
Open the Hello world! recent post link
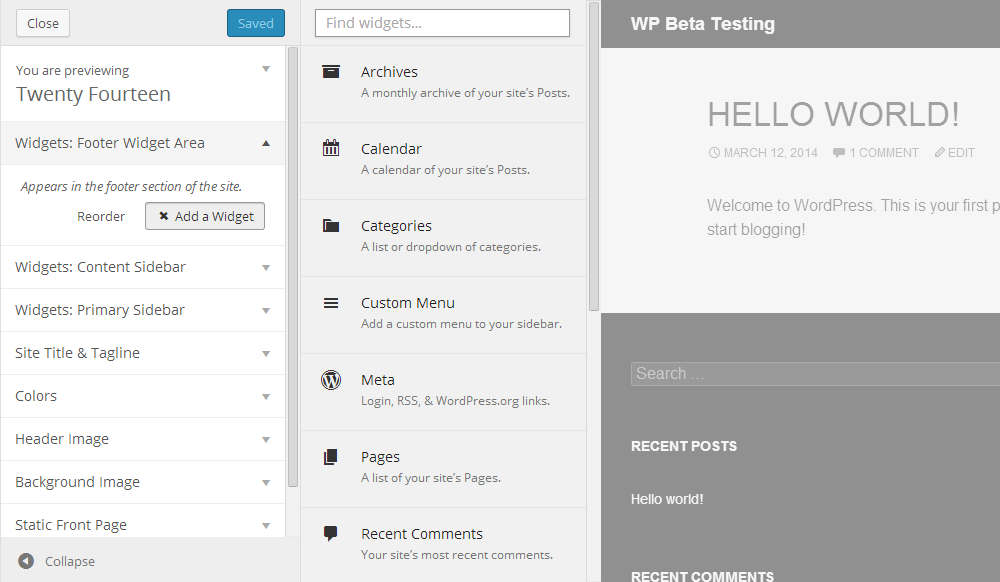tap(666, 499)
